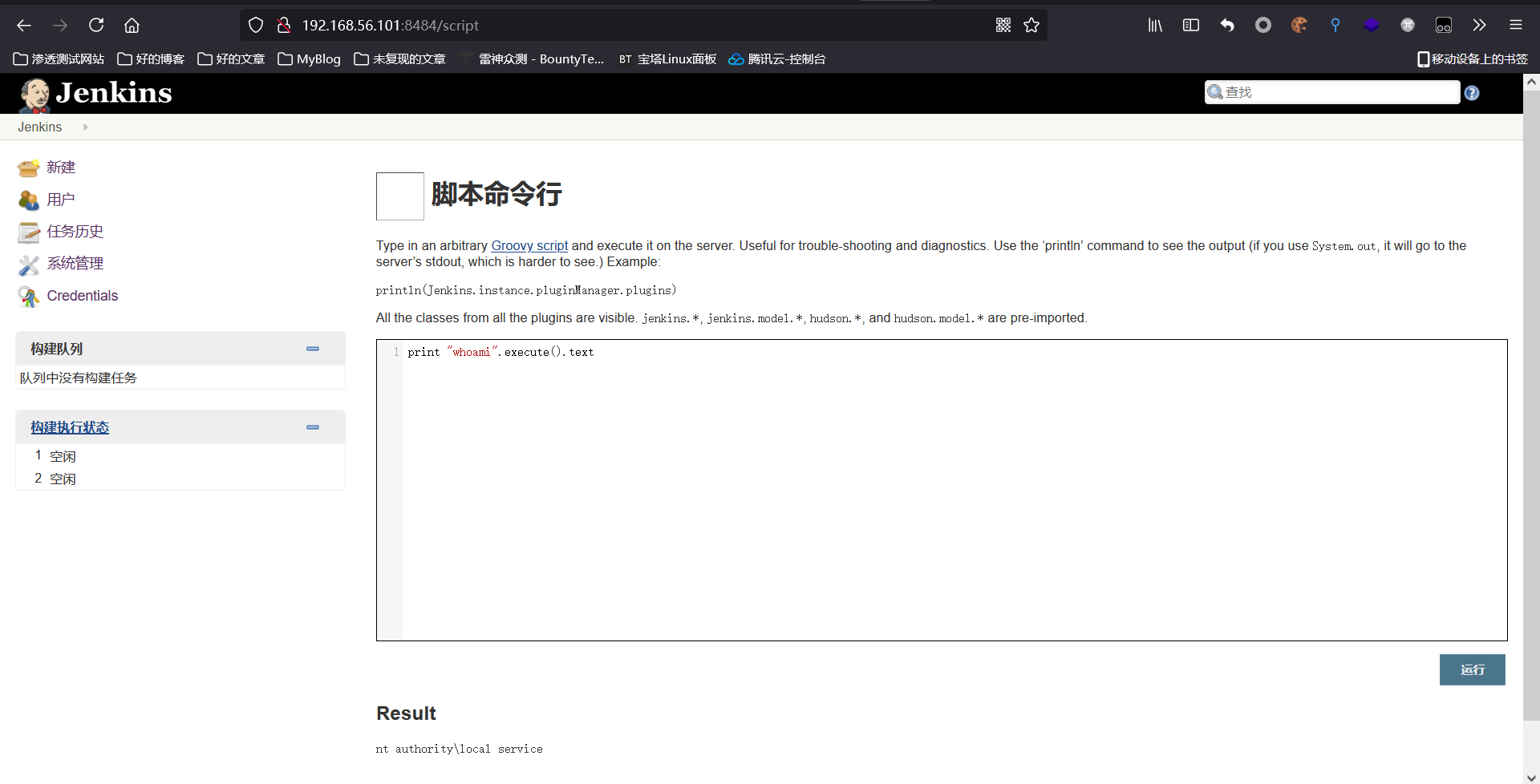Open the Credentials sidebar link
The height and width of the screenshot is (784, 1540).
[83, 296]
